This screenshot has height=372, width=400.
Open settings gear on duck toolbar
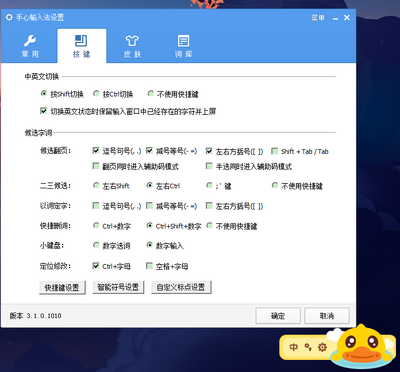(322, 348)
